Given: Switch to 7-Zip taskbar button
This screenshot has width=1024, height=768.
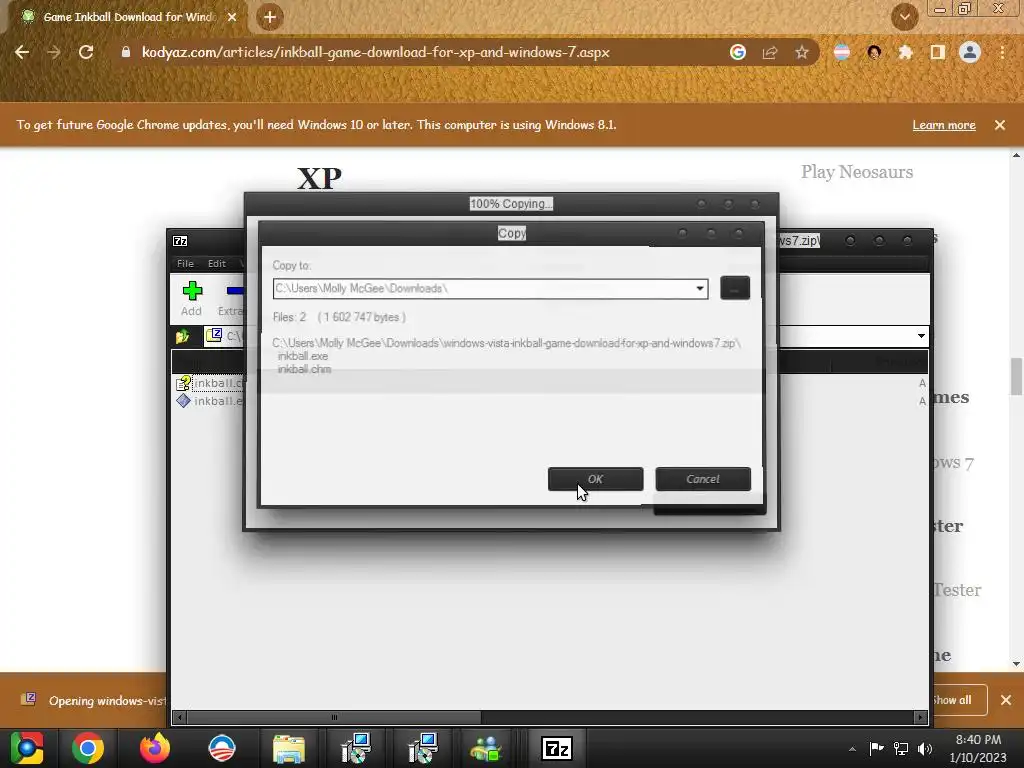Looking at the screenshot, I should [557, 748].
